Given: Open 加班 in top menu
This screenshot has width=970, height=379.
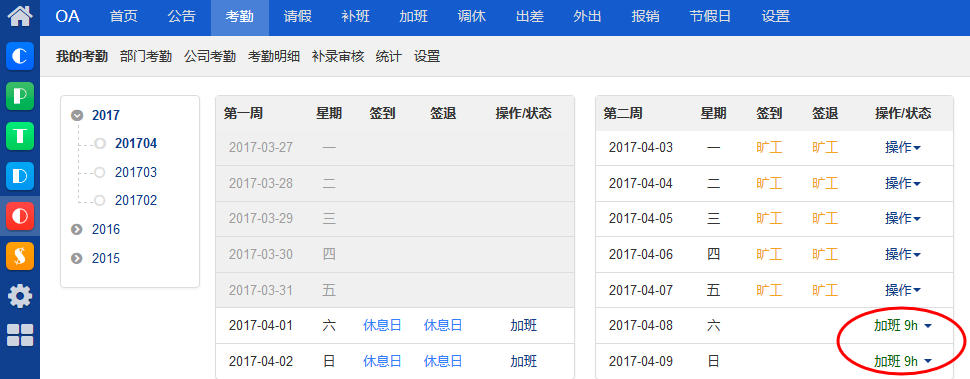Looking at the screenshot, I should (x=413, y=17).
